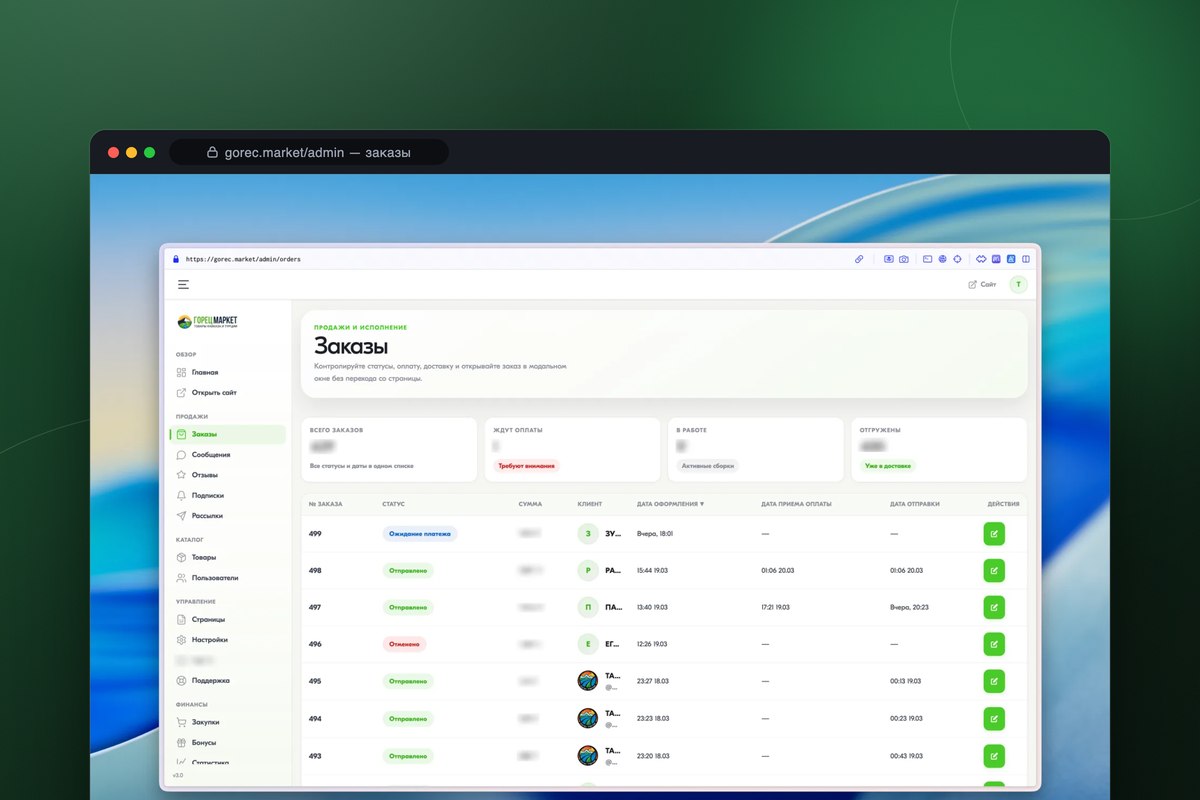Open Товары in sidebar
The image size is (1200, 800).
coord(196,558)
